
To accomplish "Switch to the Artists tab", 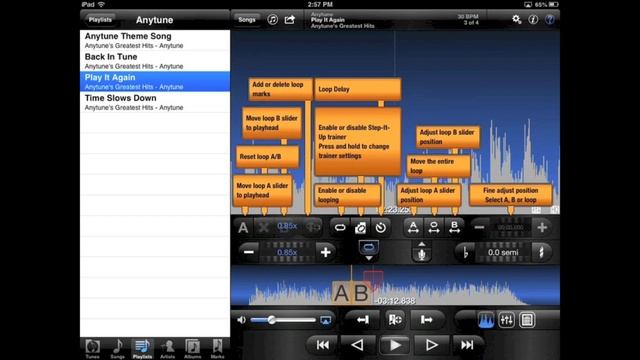I will coord(167,349).
